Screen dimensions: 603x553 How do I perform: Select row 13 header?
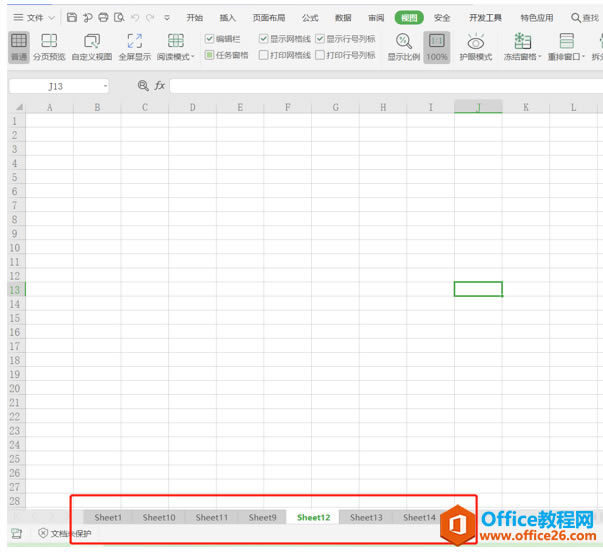point(17,290)
